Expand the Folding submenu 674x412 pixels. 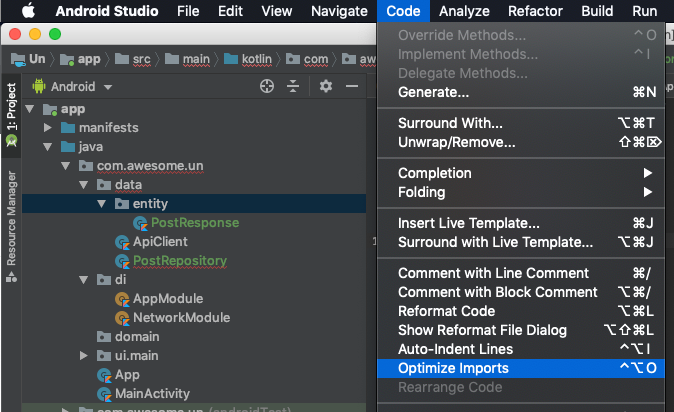click(521, 192)
